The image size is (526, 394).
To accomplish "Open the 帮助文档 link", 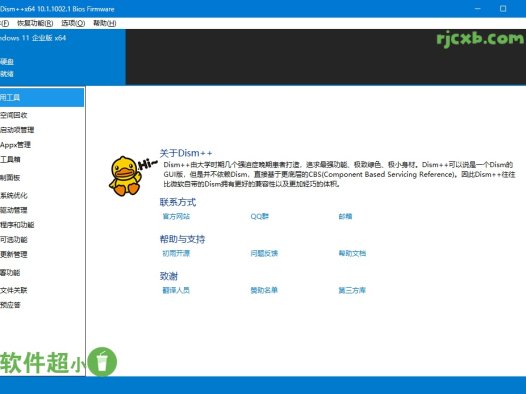I will [x=352, y=253].
